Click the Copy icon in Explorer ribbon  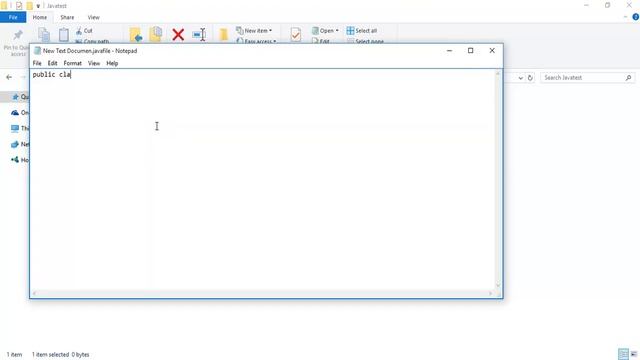click(44, 35)
